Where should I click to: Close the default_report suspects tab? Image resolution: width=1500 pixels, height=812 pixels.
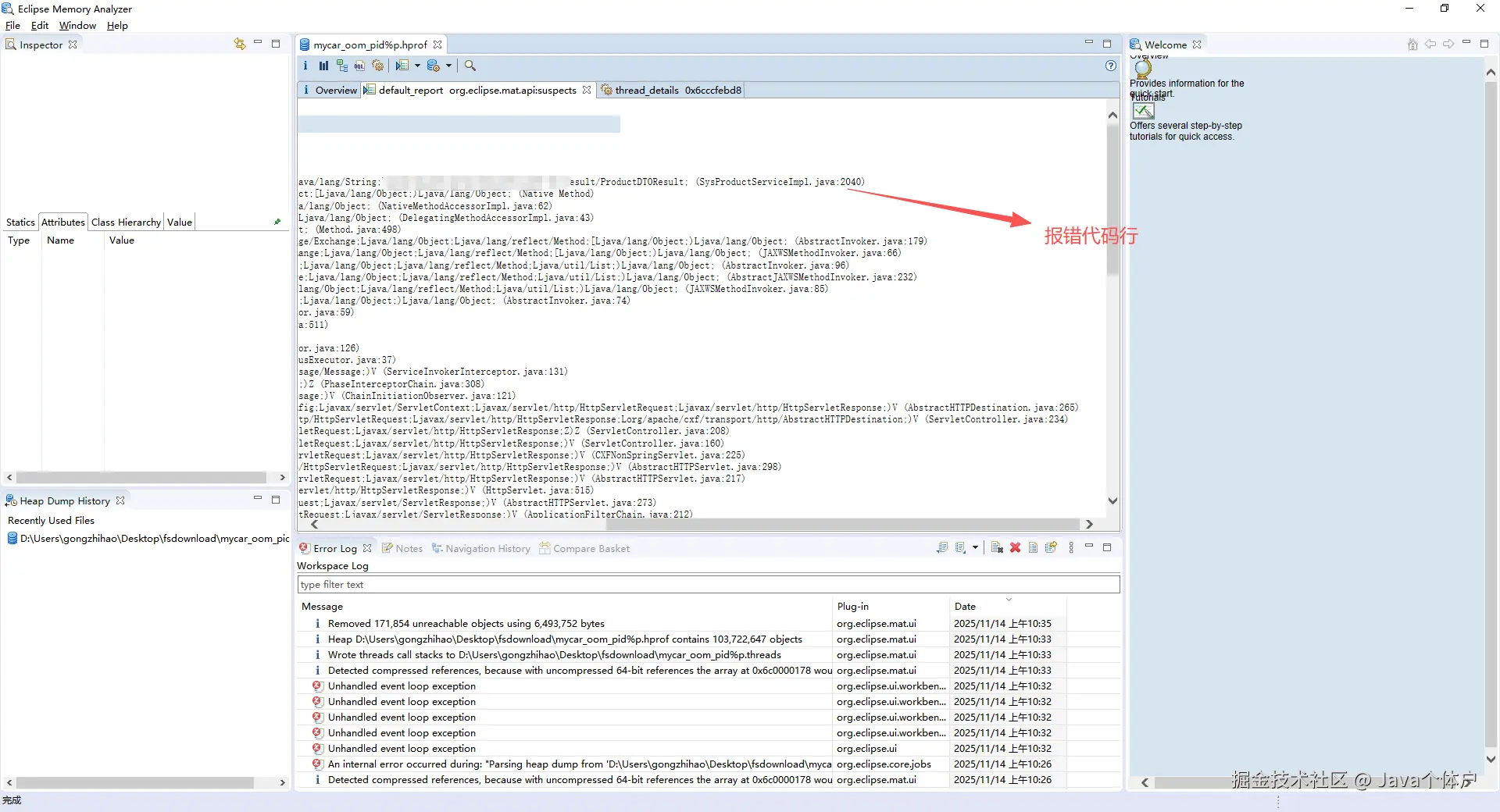(587, 90)
